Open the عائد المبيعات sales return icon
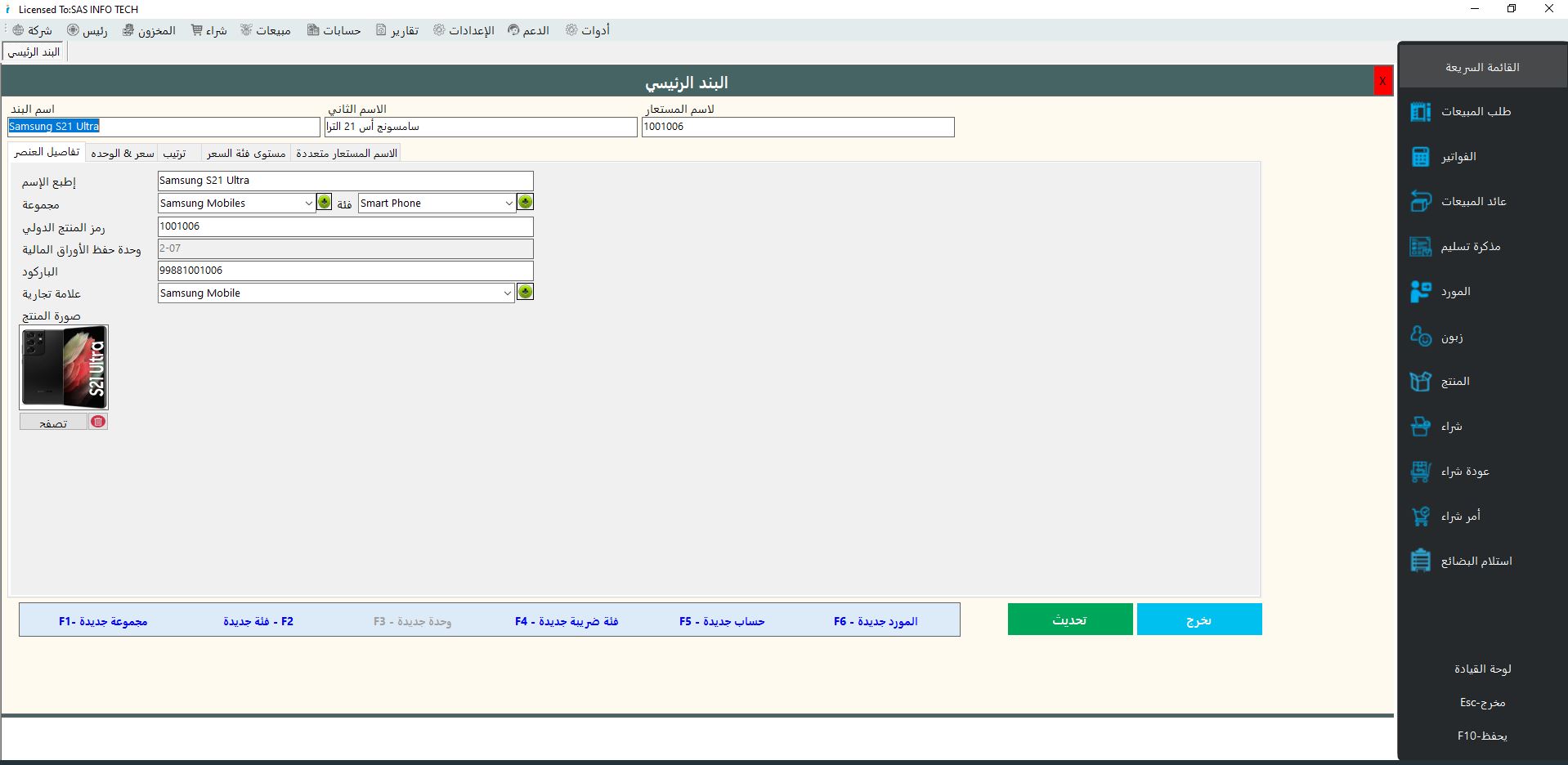Screen dimensions: 1568x765 pyautogui.click(x=1421, y=201)
